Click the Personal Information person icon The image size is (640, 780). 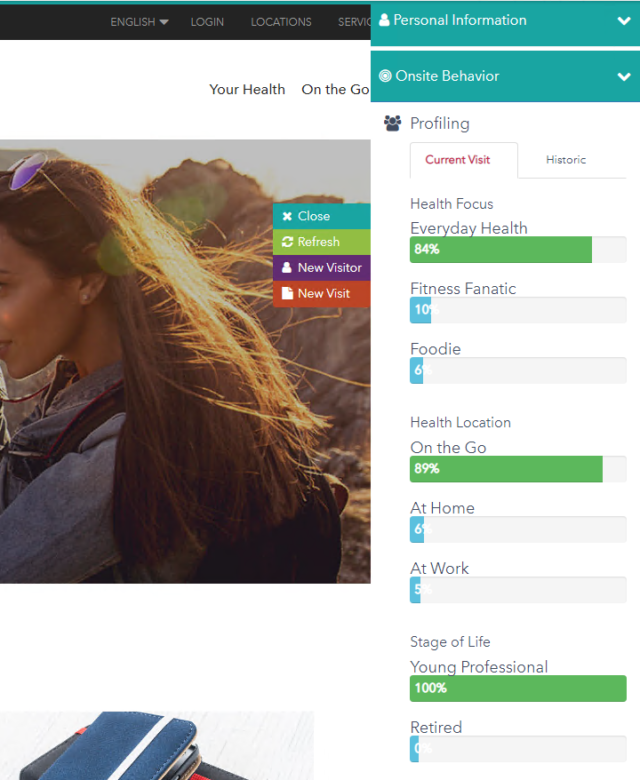[x=385, y=20]
